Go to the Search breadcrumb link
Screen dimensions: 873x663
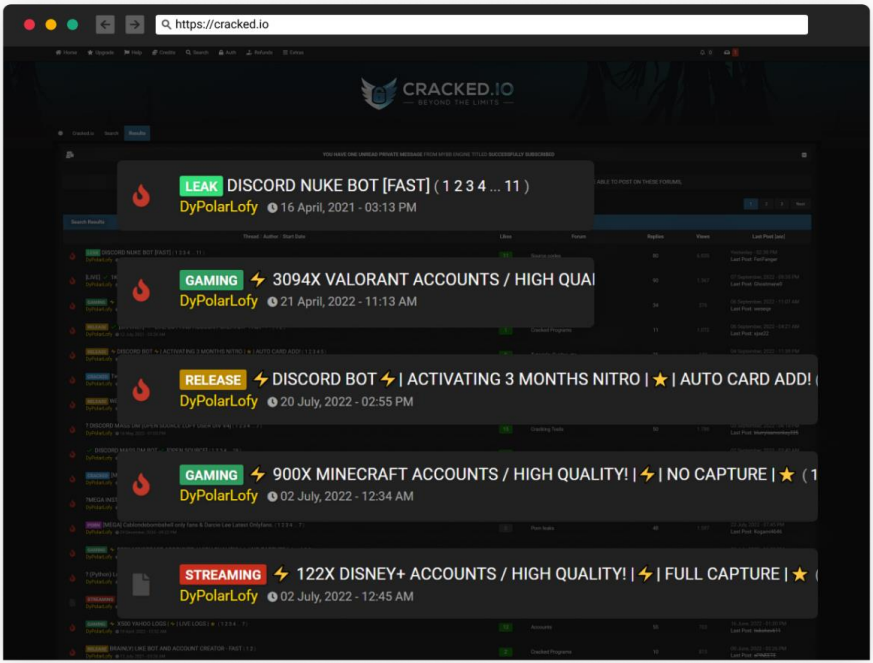[x=111, y=133]
